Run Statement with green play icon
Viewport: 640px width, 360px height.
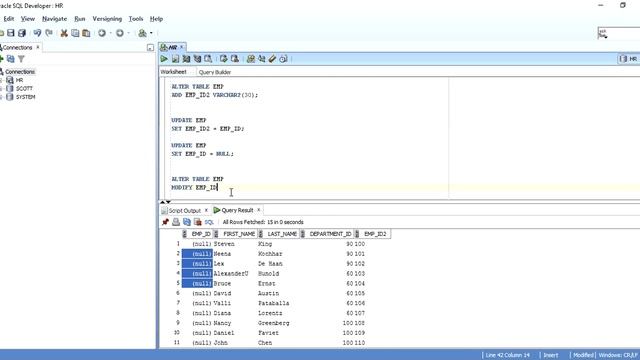(x=164, y=59)
